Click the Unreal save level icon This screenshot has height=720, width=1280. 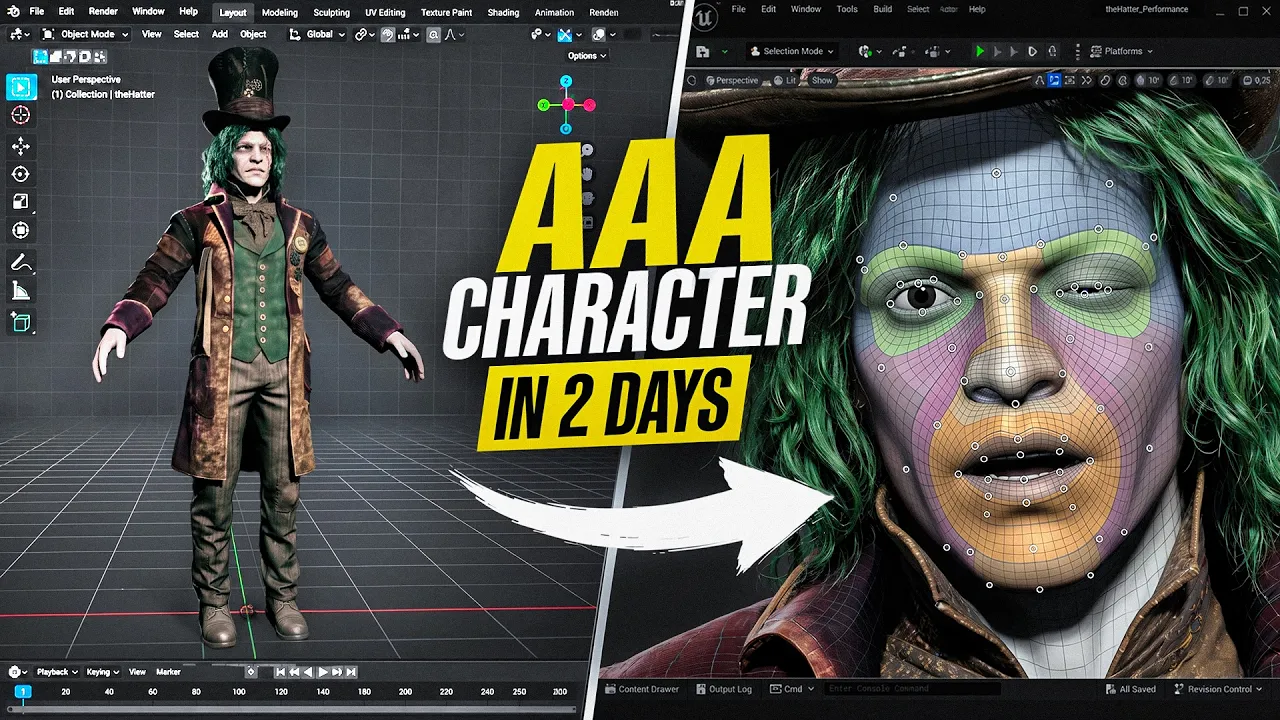702,51
